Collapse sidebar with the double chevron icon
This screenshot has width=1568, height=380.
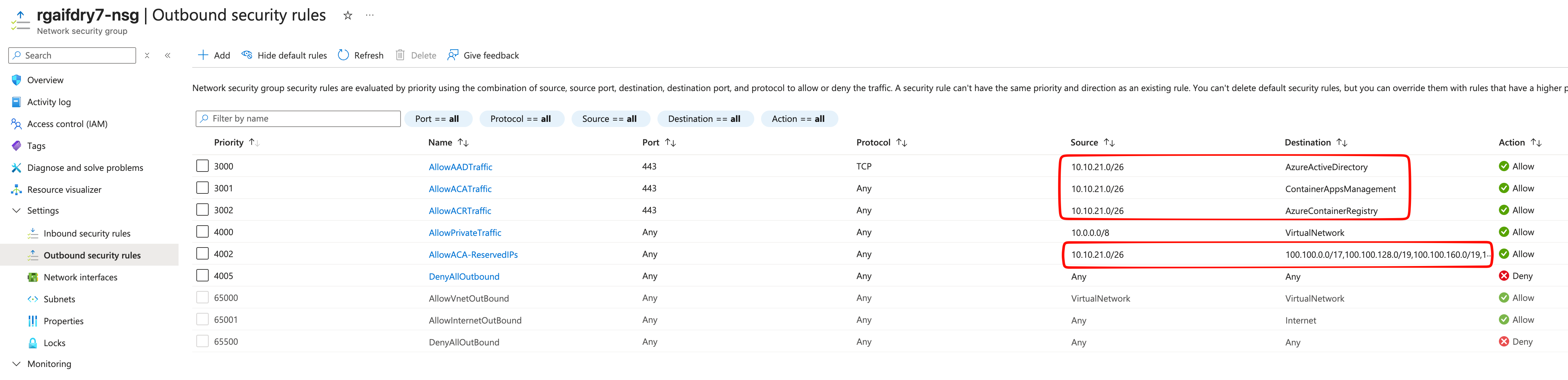point(167,55)
